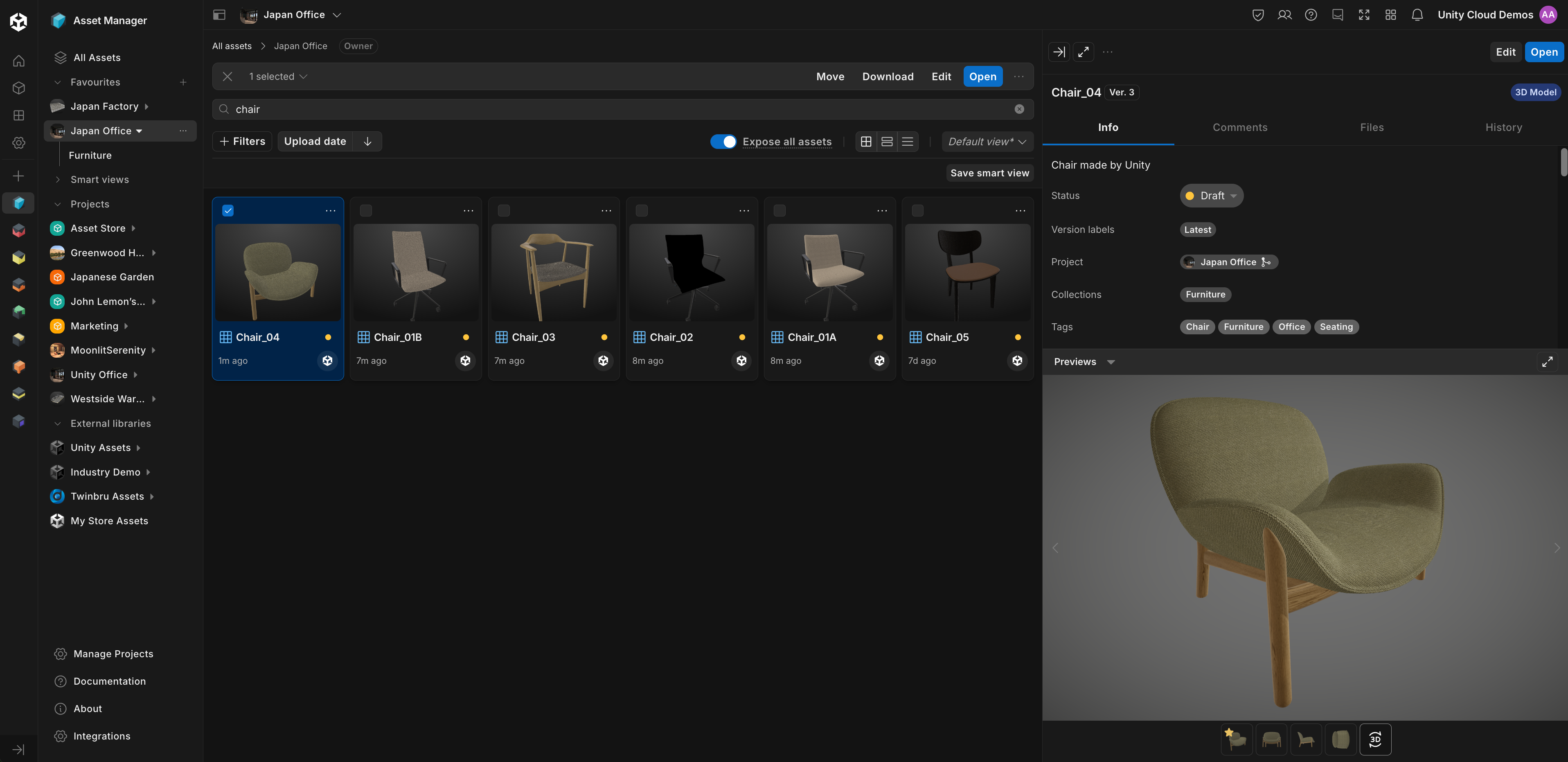Toggle the Expose all assets switch

(x=723, y=141)
